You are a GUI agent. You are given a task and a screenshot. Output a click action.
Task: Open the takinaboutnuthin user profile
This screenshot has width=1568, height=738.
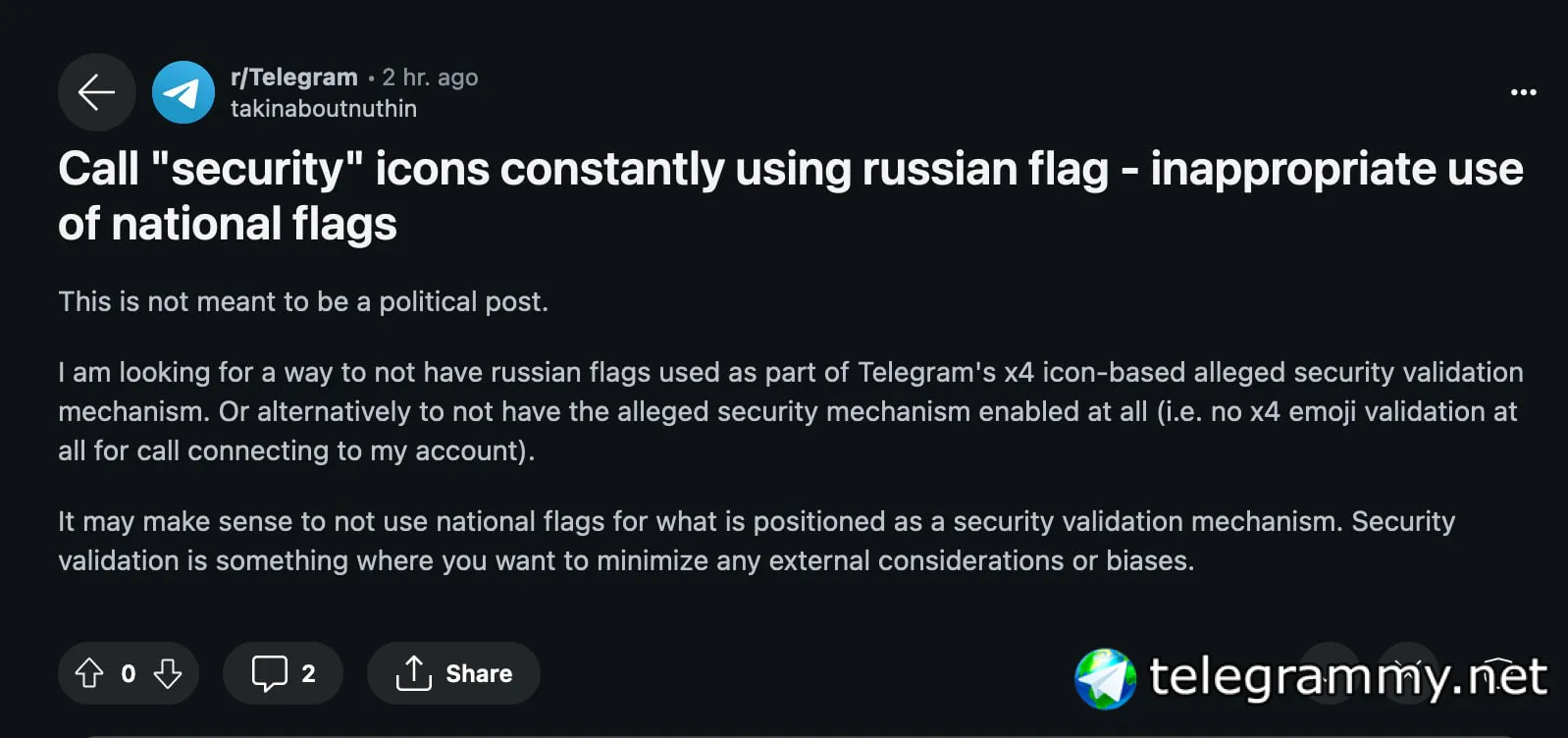(x=323, y=109)
